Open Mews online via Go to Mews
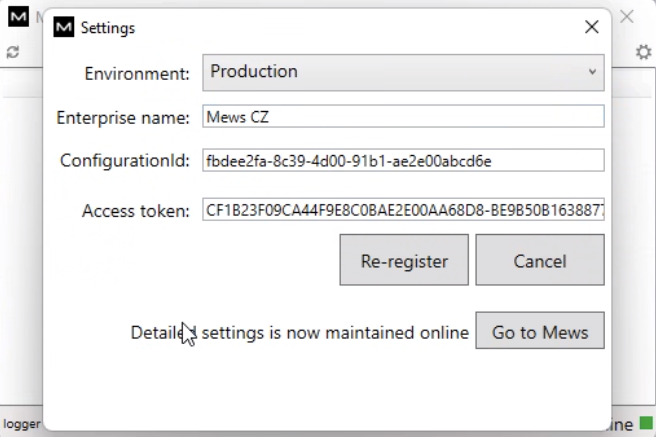656x437 pixels. (x=540, y=332)
